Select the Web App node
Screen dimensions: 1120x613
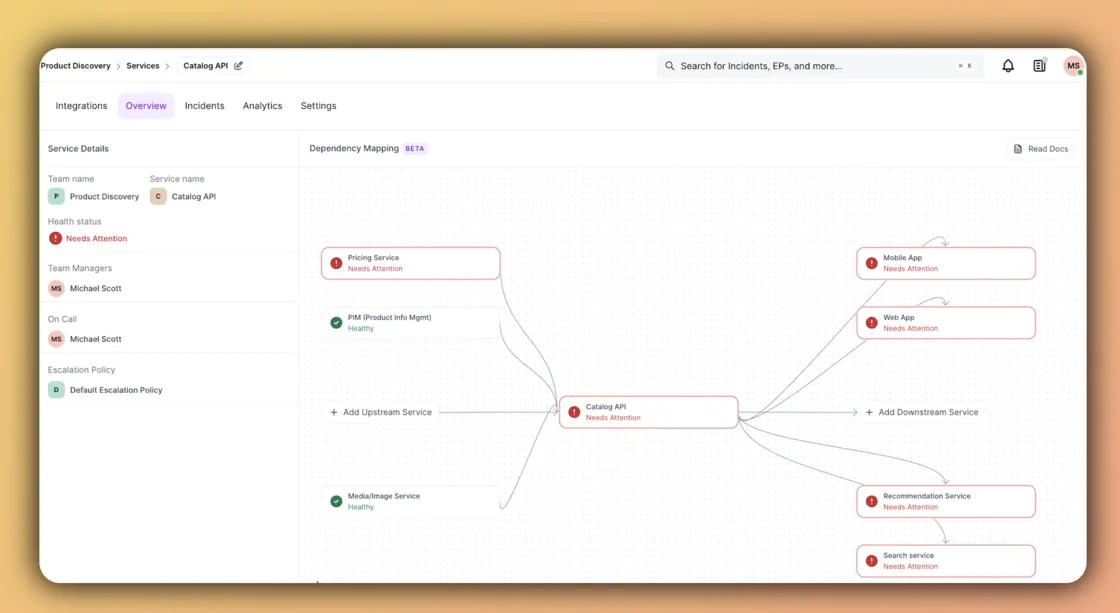[x=946, y=323]
